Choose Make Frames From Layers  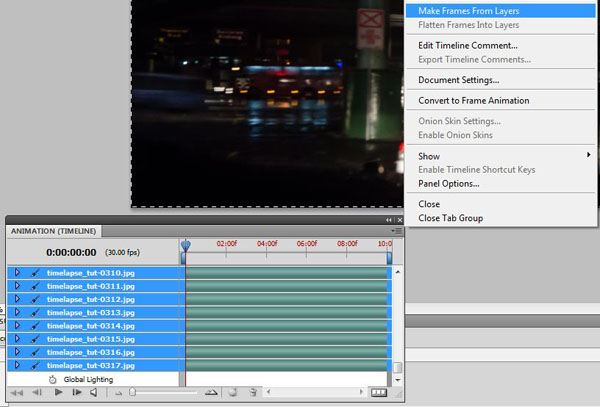[501, 11]
